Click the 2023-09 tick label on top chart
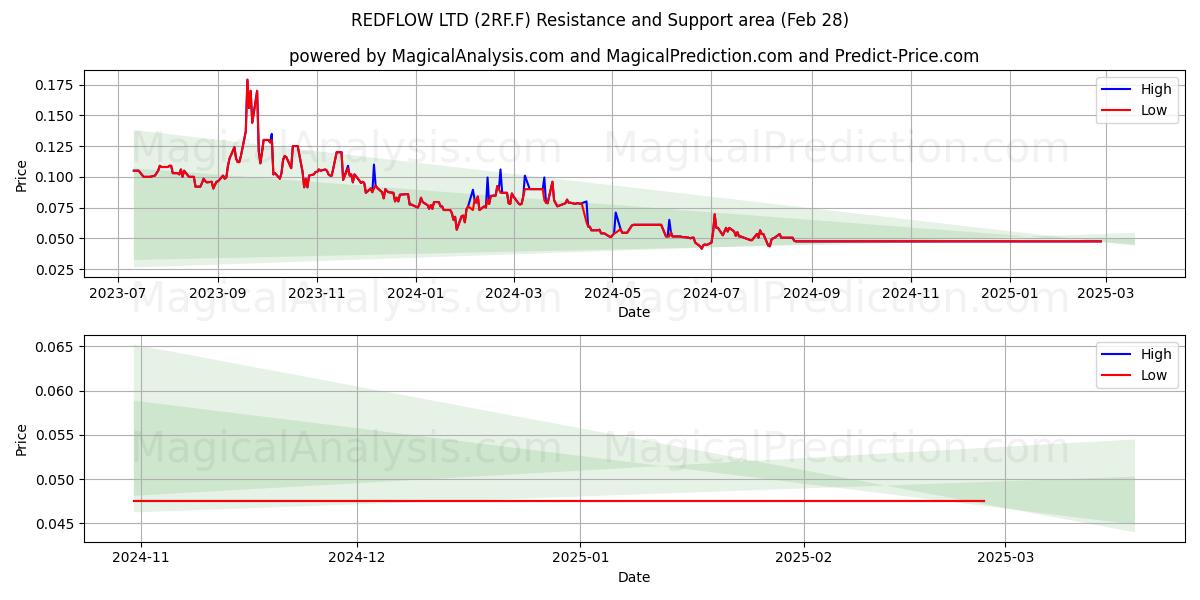1200x600 pixels. (x=218, y=293)
